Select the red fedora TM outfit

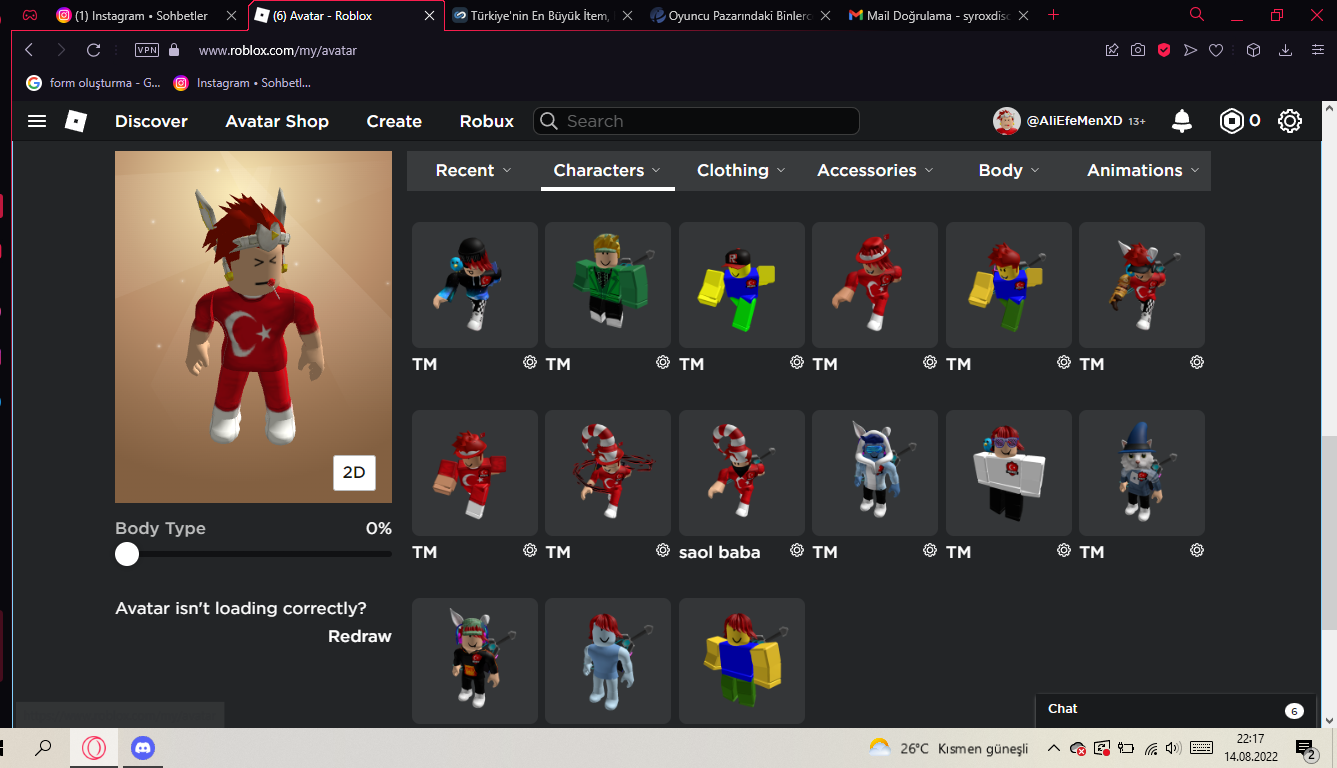[875, 285]
